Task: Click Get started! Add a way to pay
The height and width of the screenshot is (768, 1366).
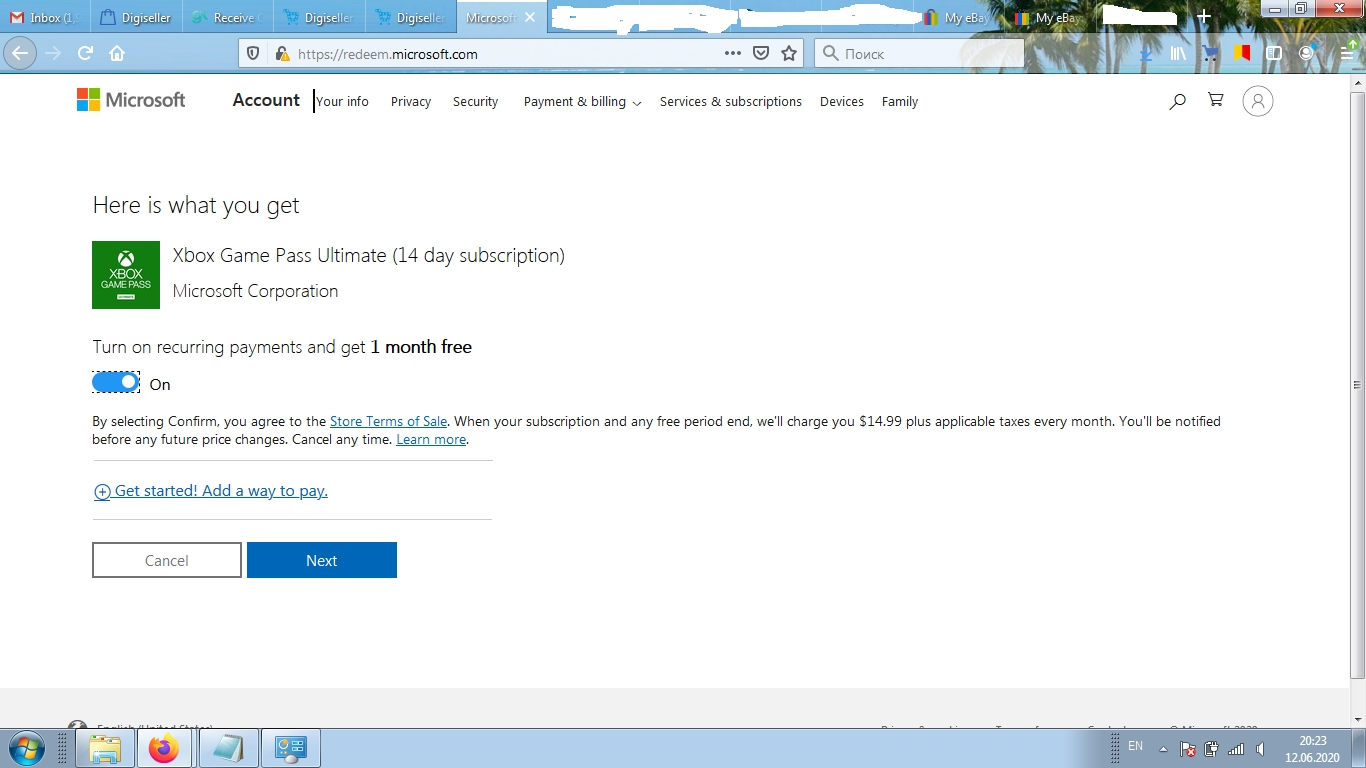Action: (211, 491)
